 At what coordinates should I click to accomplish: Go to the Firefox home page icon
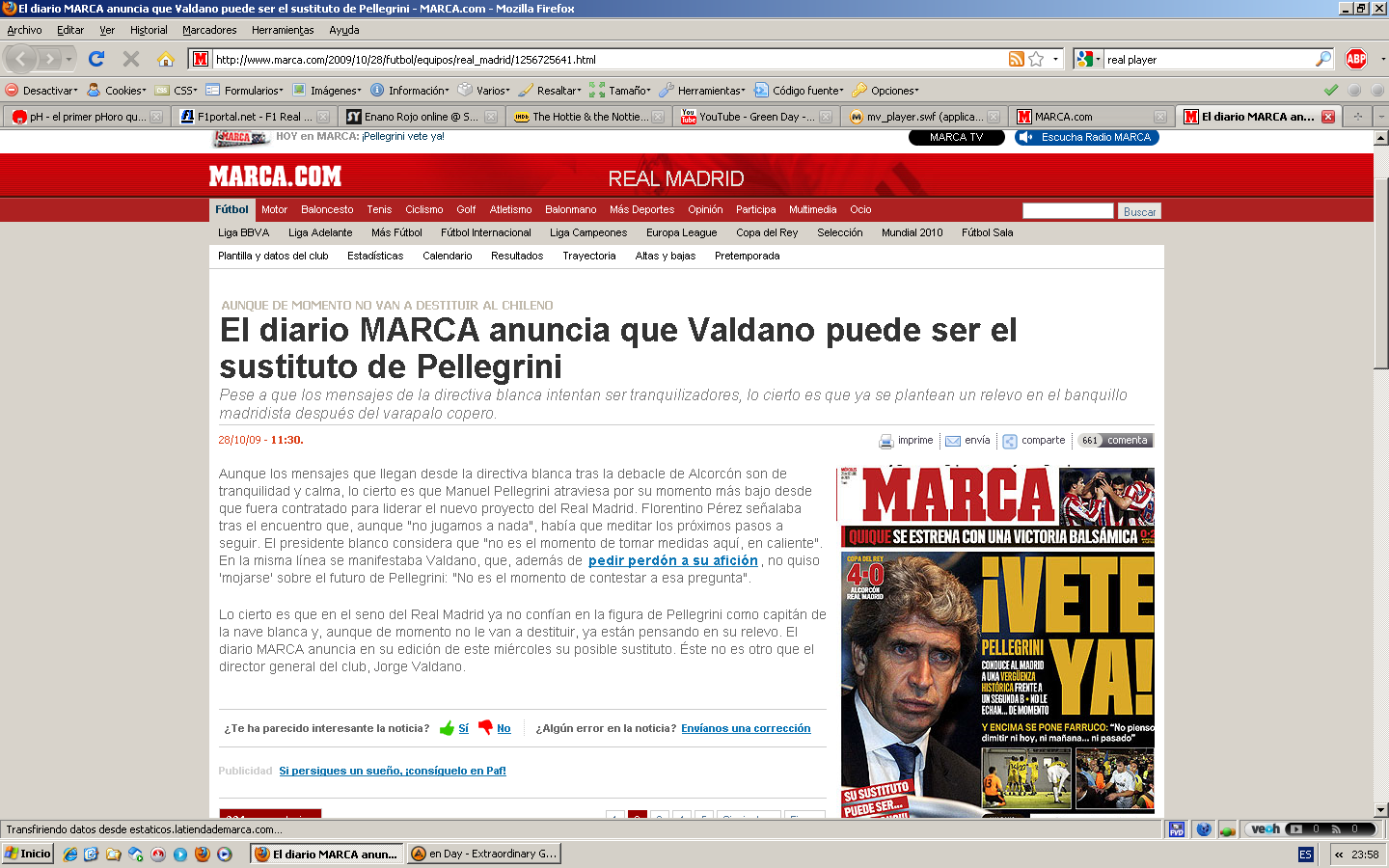[x=166, y=59]
